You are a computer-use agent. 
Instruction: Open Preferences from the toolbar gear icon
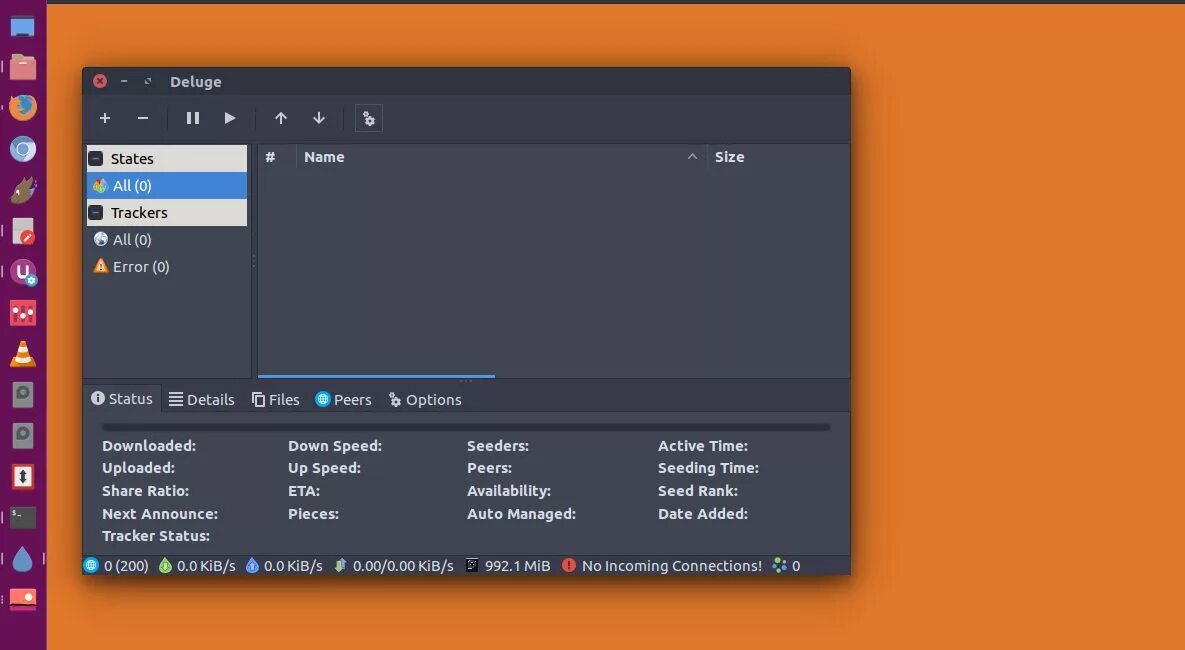click(369, 119)
